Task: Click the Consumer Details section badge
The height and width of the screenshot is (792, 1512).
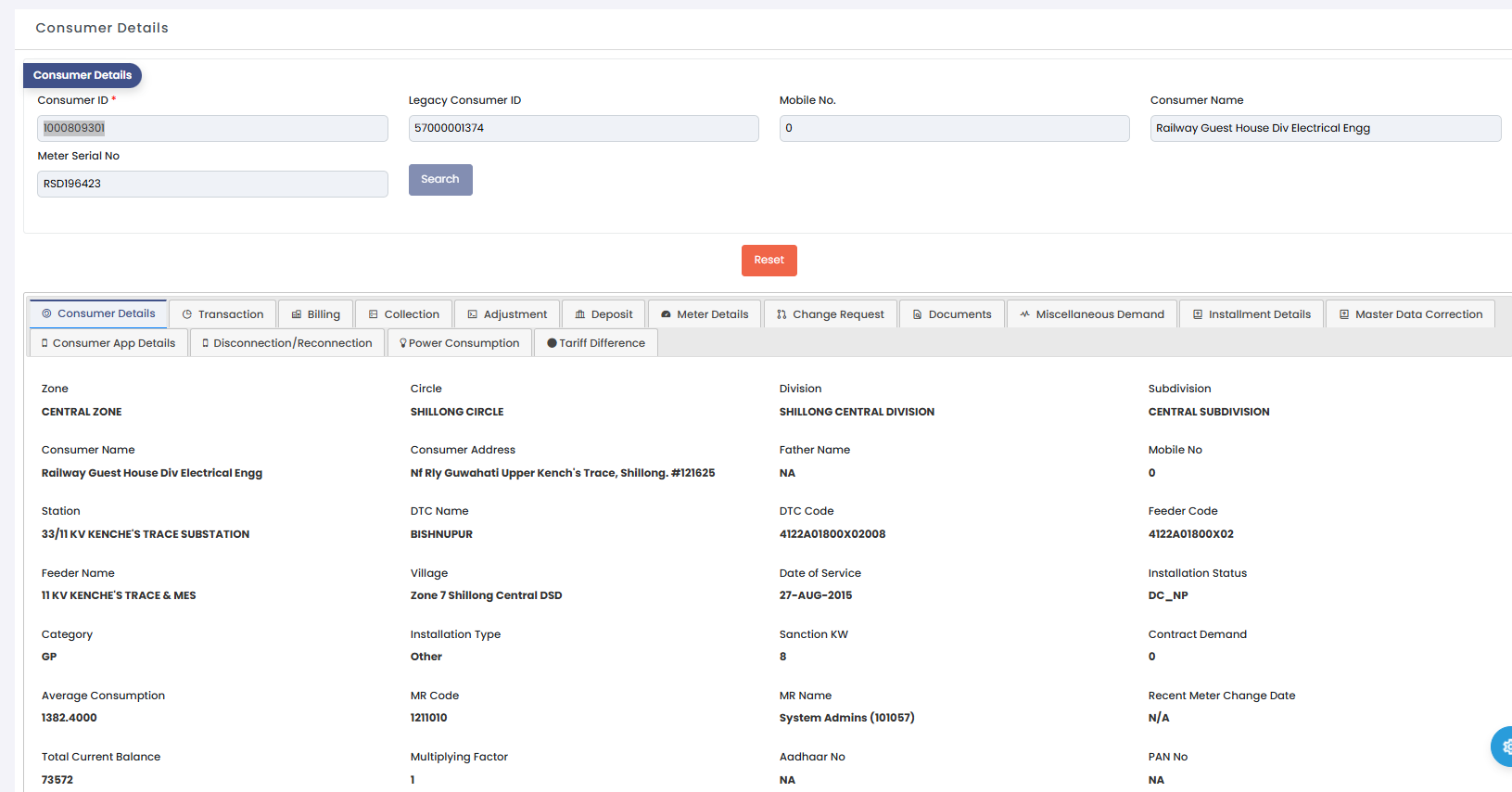Action: [83, 75]
